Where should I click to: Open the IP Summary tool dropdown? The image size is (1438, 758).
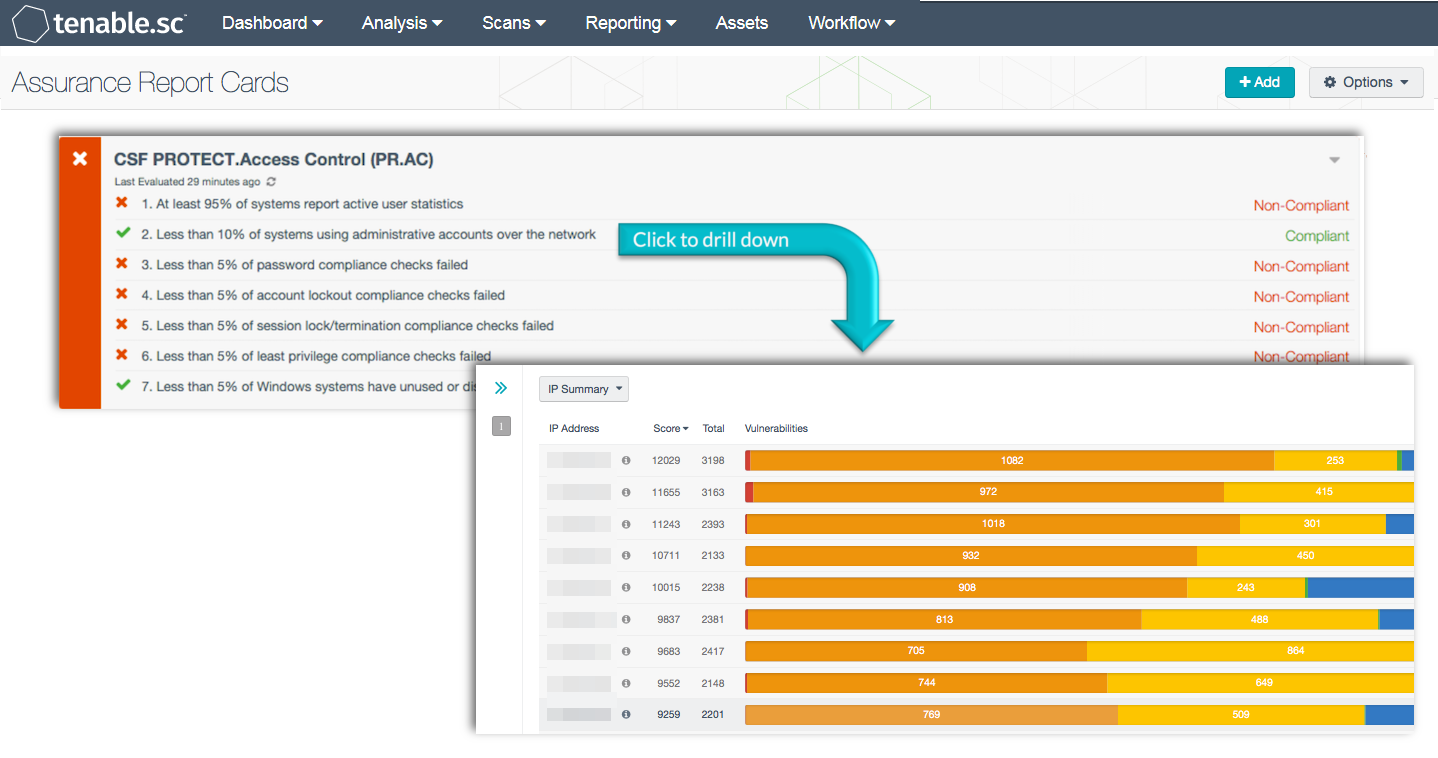point(584,389)
